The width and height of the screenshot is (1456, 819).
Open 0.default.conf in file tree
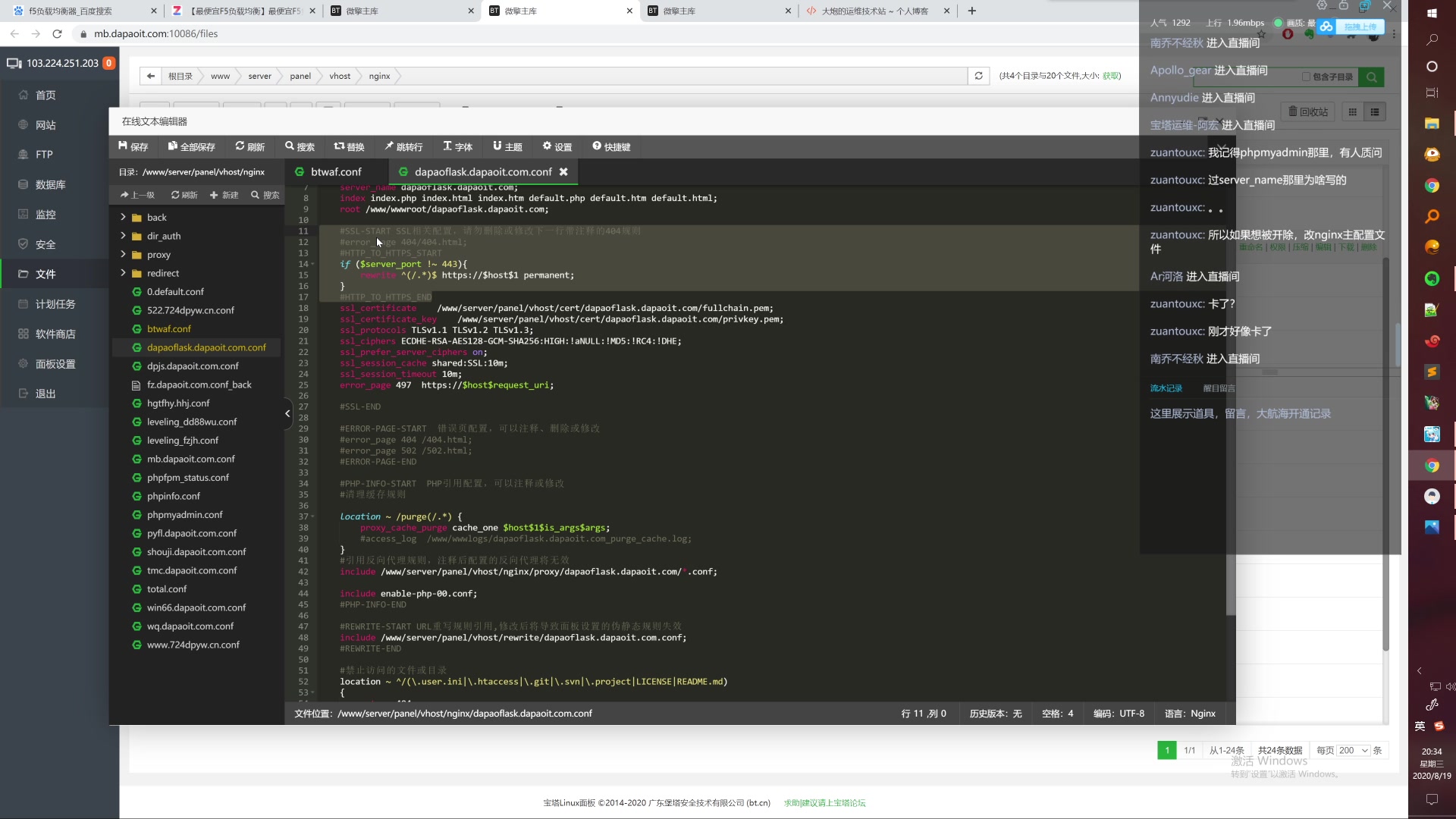coord(175,291)
